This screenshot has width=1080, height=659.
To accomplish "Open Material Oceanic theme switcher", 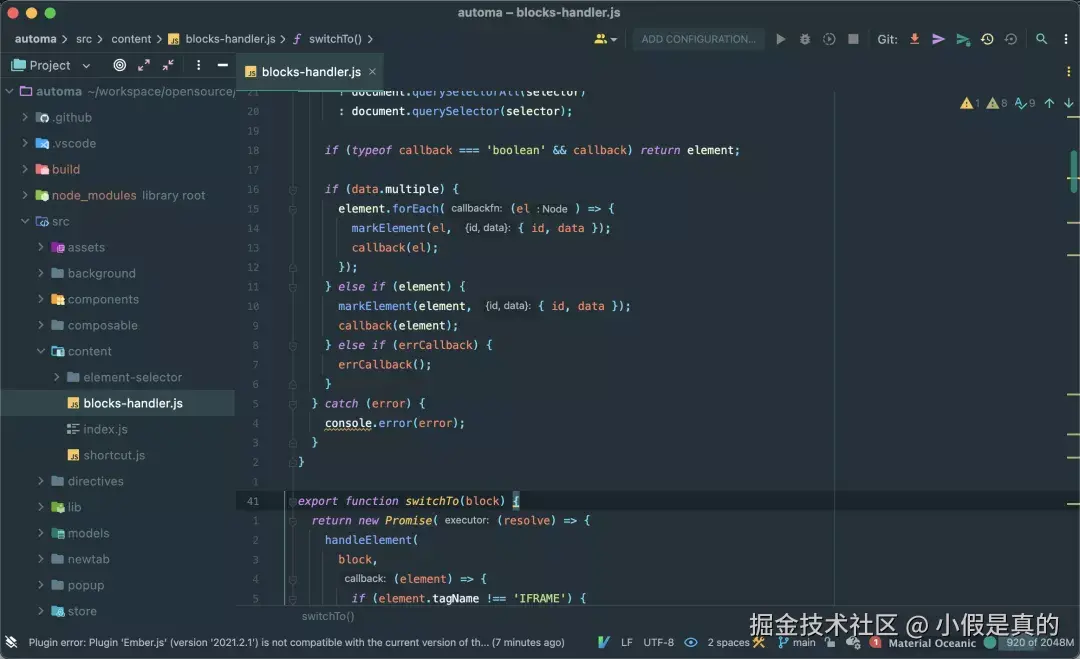I will point(932,643).
